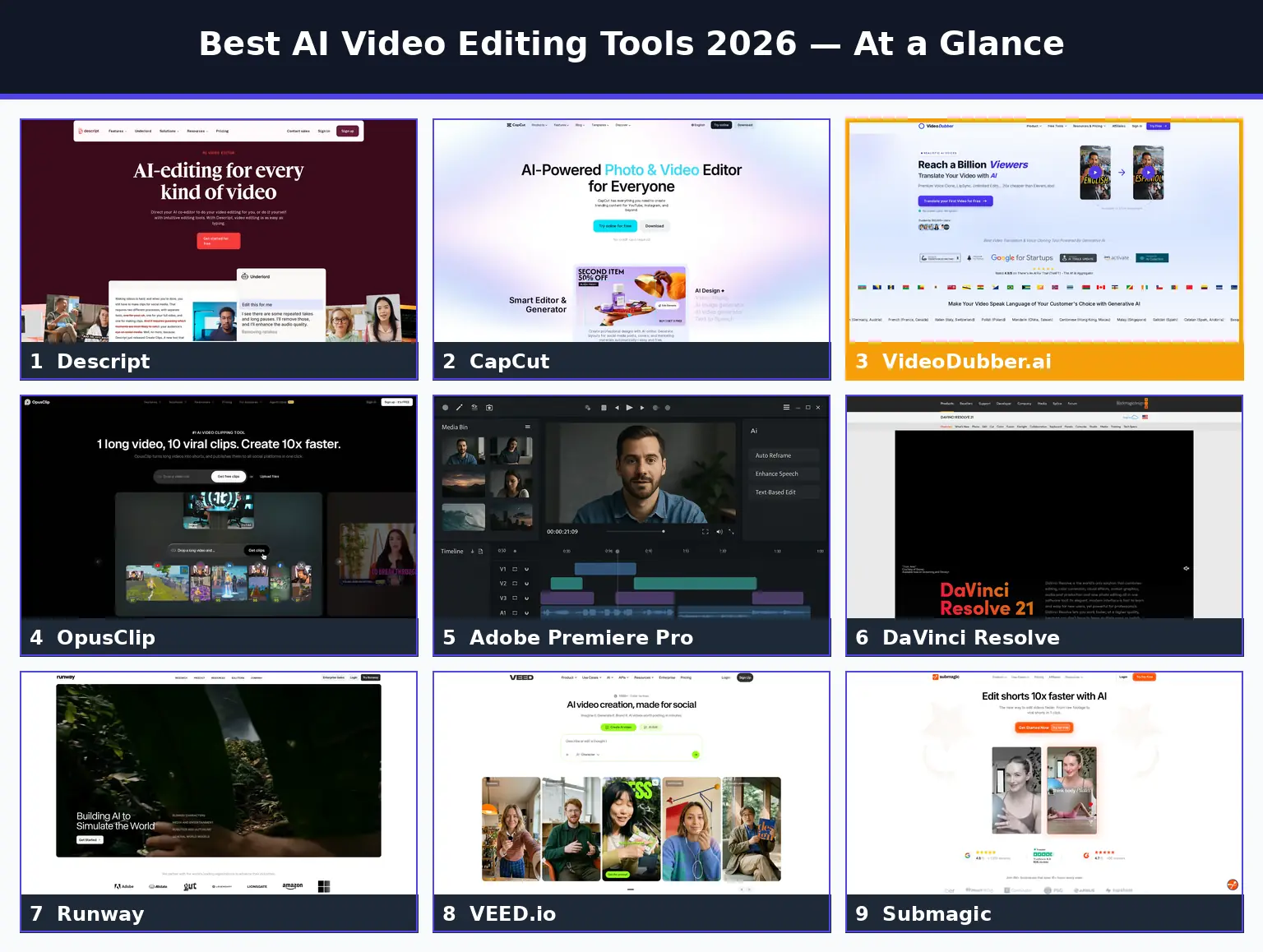1263x952 pixels.
Task: Click OpusClip's Get free clips button
Action: click(229, 477)
